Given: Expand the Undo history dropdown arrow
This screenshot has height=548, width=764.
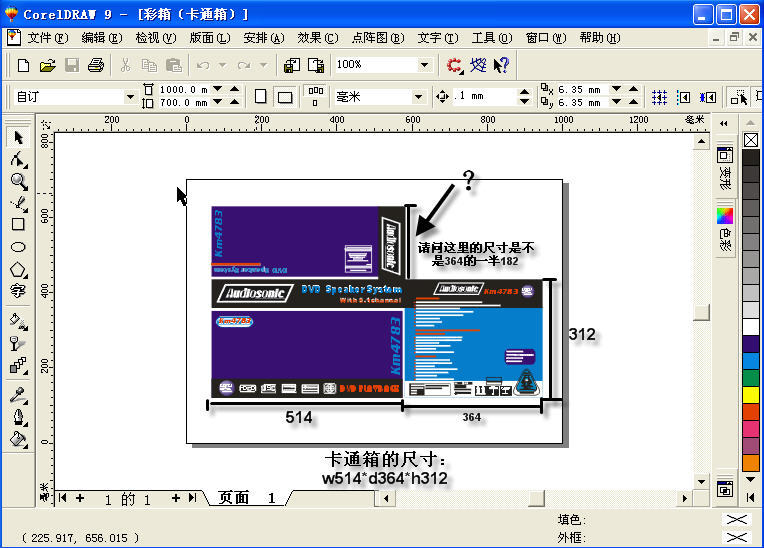Looking at the screenshot, I should tap(222, 65).
